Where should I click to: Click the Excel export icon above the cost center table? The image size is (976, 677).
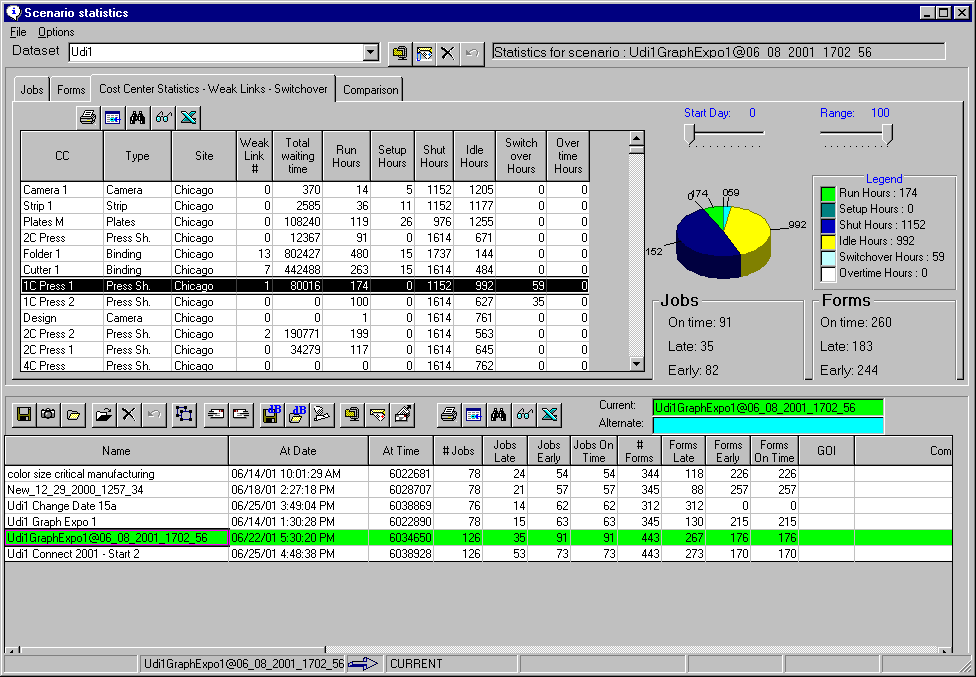pyautogui.click(x=188, y=118)
